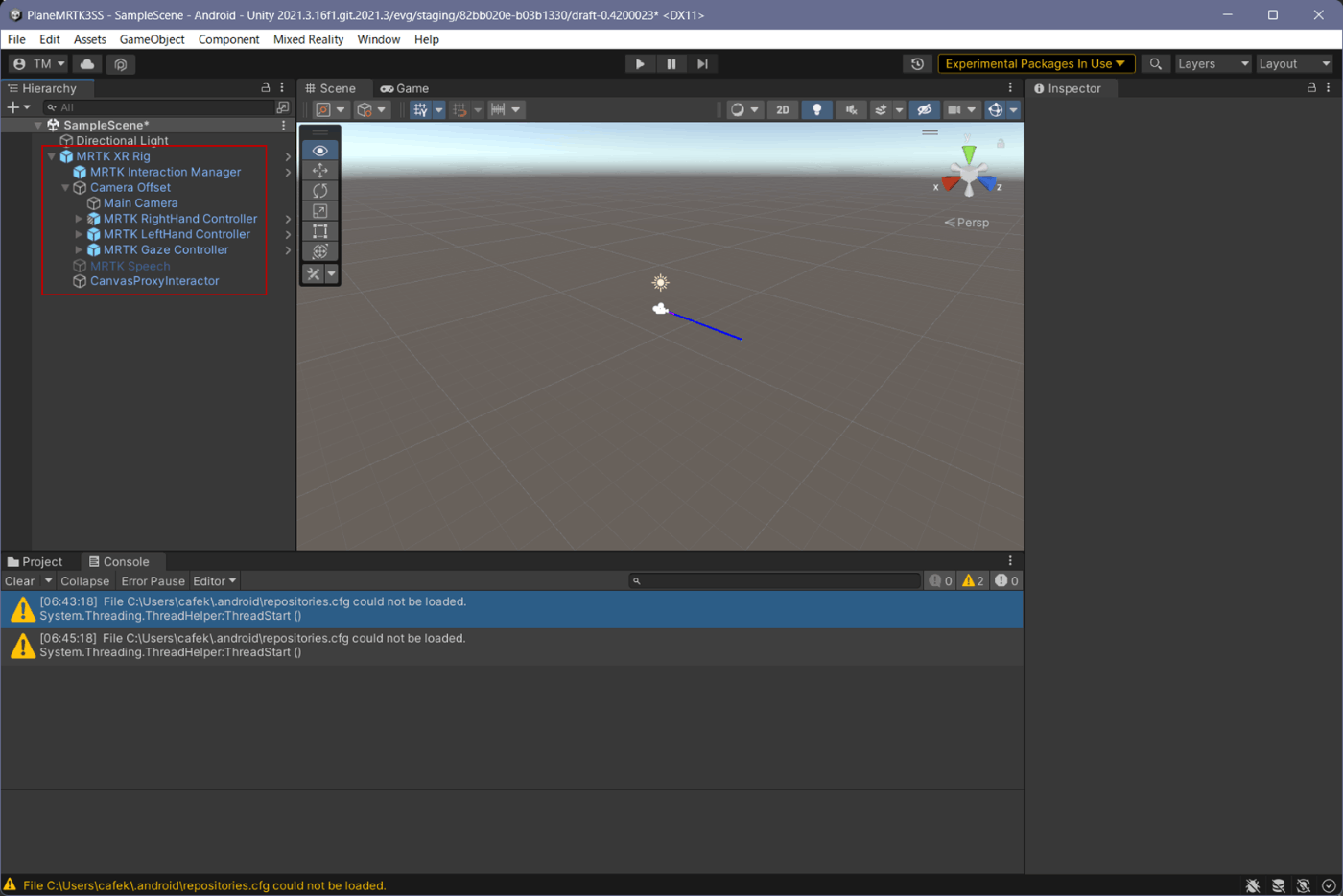Toggle grid visibility in the Scene view
The width and height of the screenshot is (1343, 896).
tap(420, 110)
